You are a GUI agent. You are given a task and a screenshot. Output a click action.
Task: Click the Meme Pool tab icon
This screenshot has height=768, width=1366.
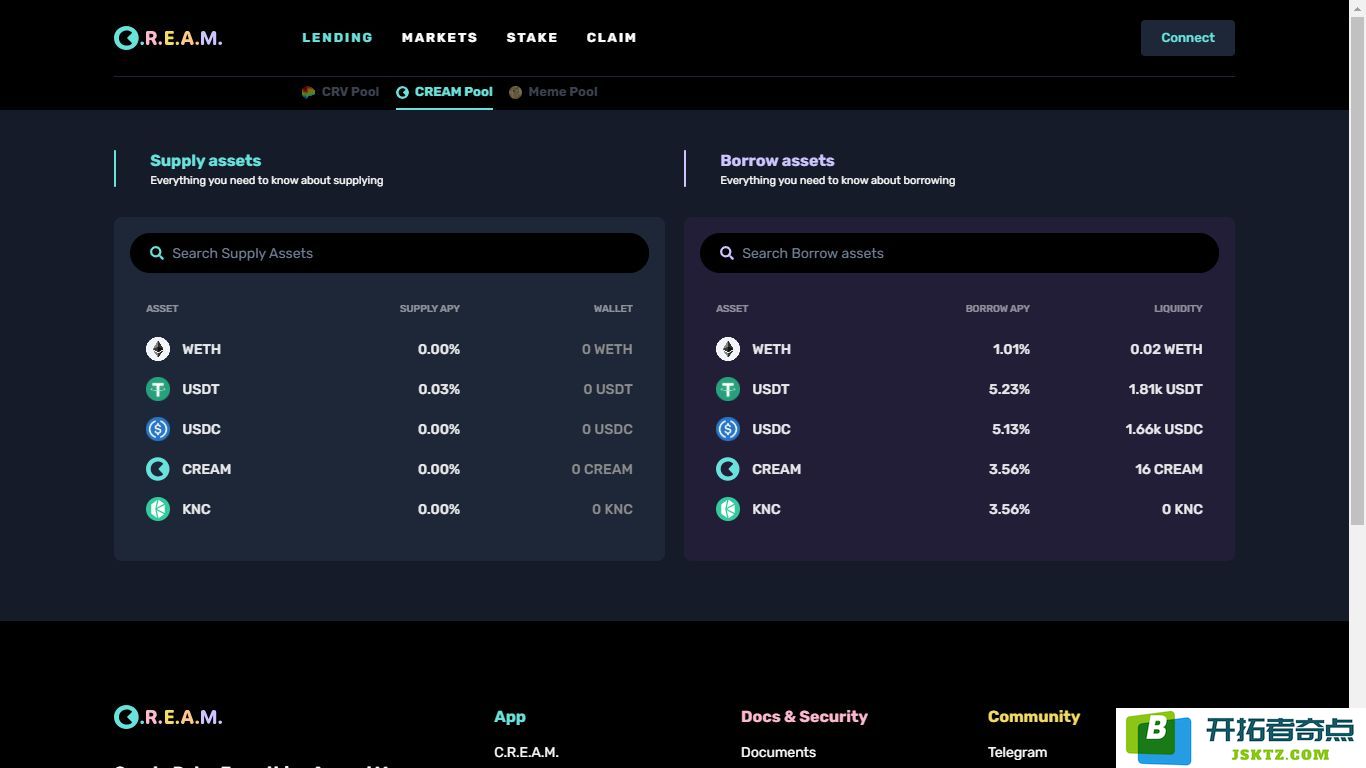(x=515, y=92)
